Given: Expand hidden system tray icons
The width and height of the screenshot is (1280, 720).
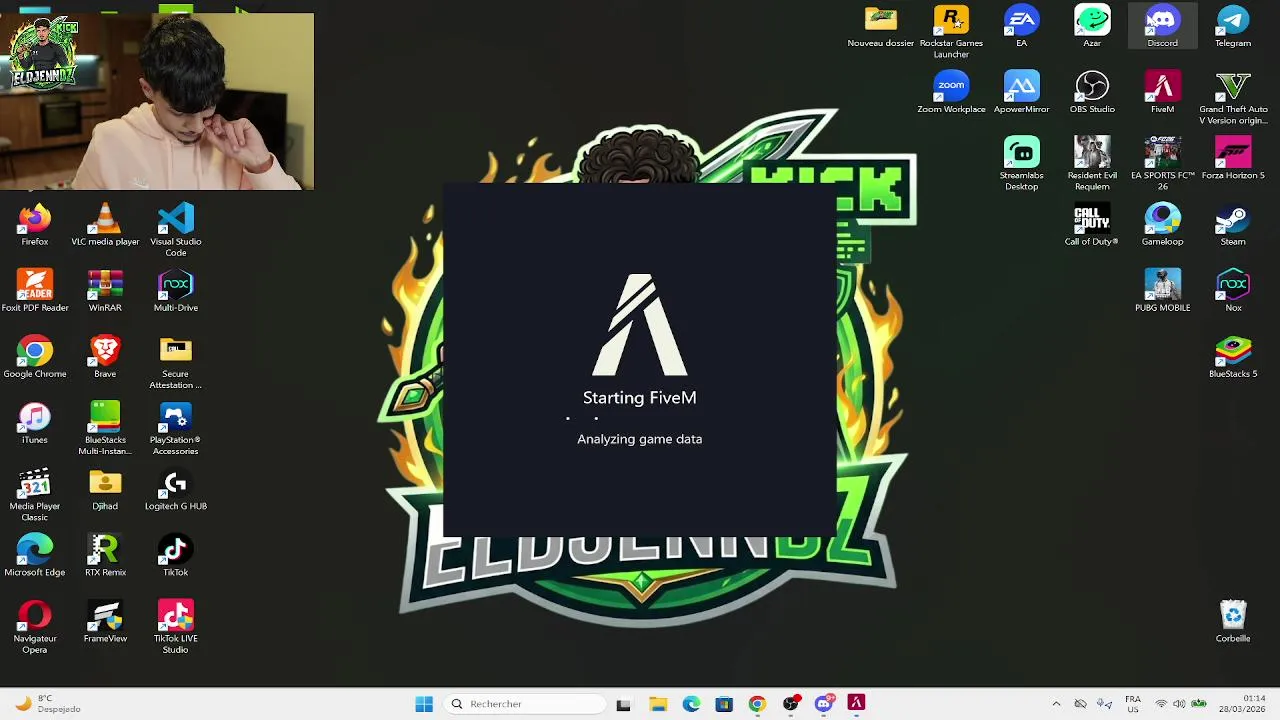Looking at the screenshot, I should coord(1056,704).
